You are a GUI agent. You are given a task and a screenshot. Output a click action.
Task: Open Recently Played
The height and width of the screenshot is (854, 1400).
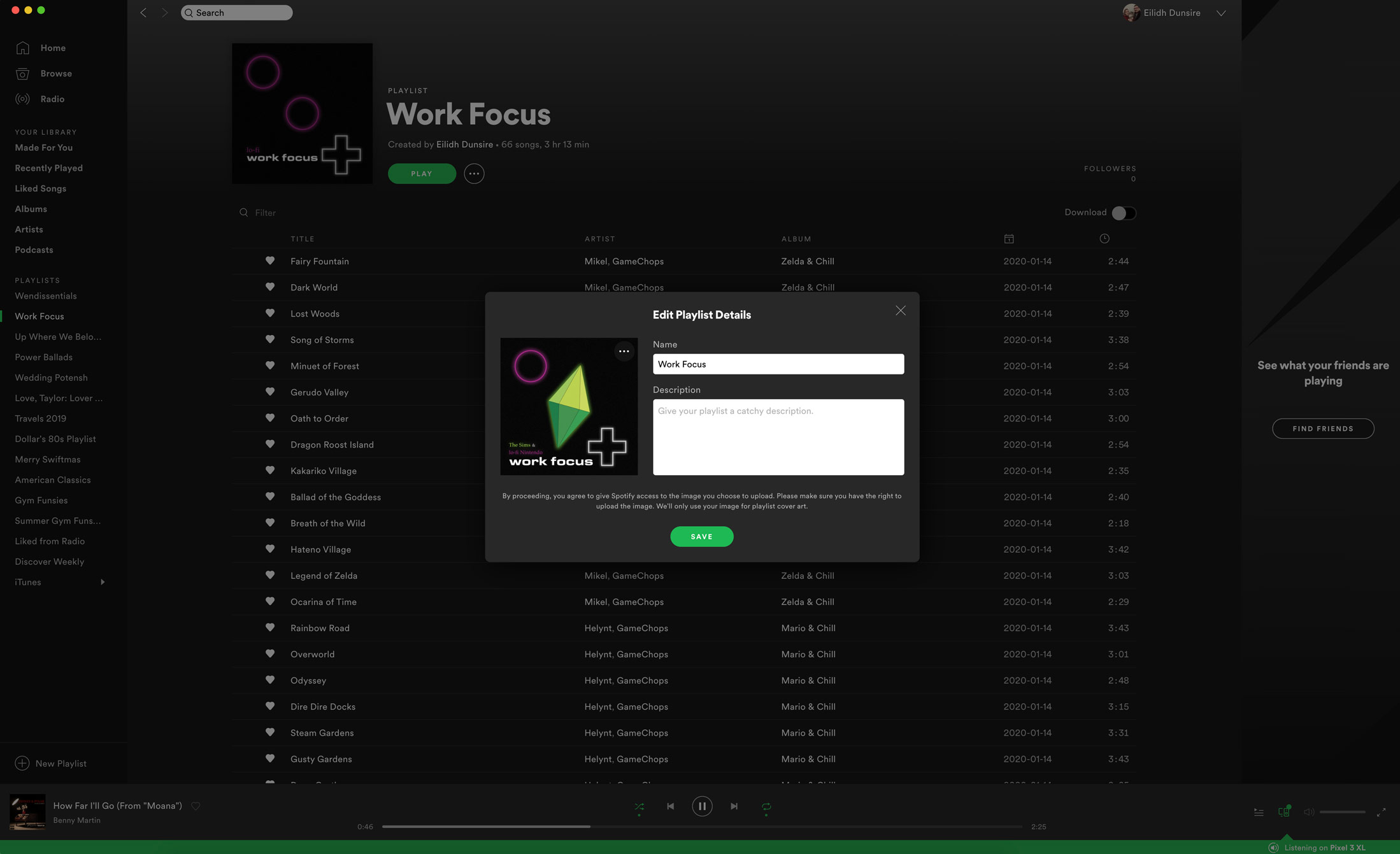[49, 168]
